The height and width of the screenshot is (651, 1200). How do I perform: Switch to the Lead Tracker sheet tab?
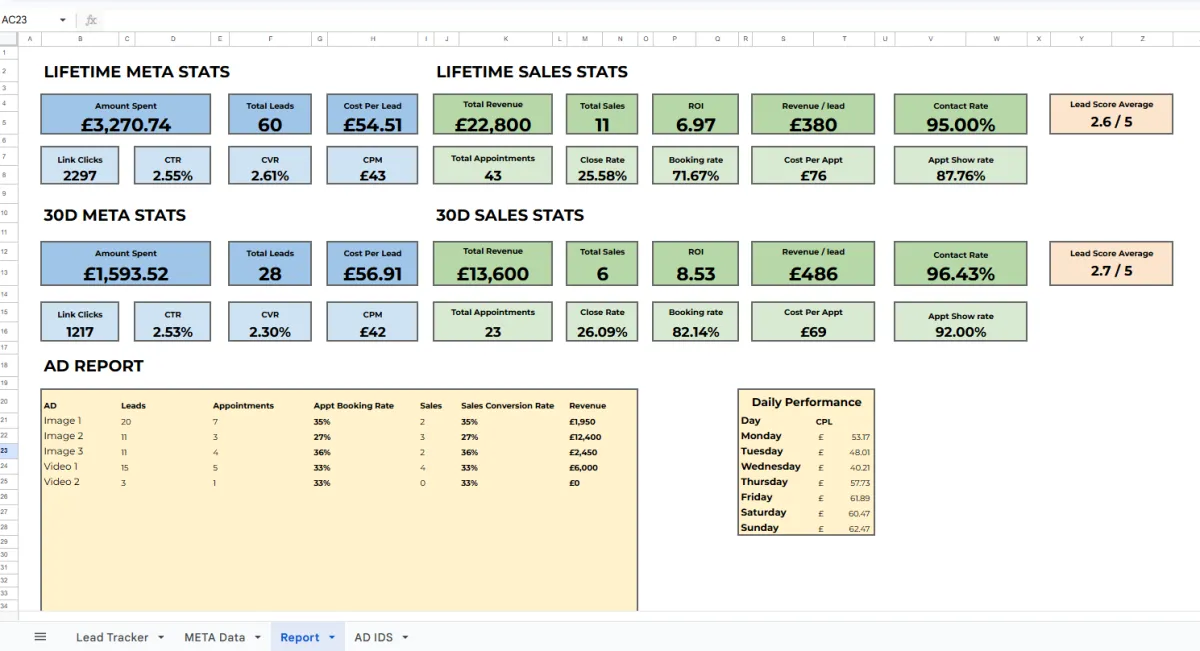pyautogui.click(x=112, y=637)
